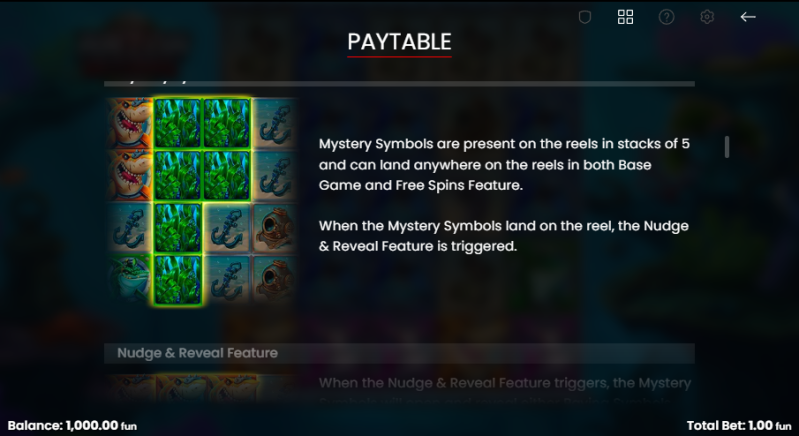Open the help question mark icon

point(666,17)
